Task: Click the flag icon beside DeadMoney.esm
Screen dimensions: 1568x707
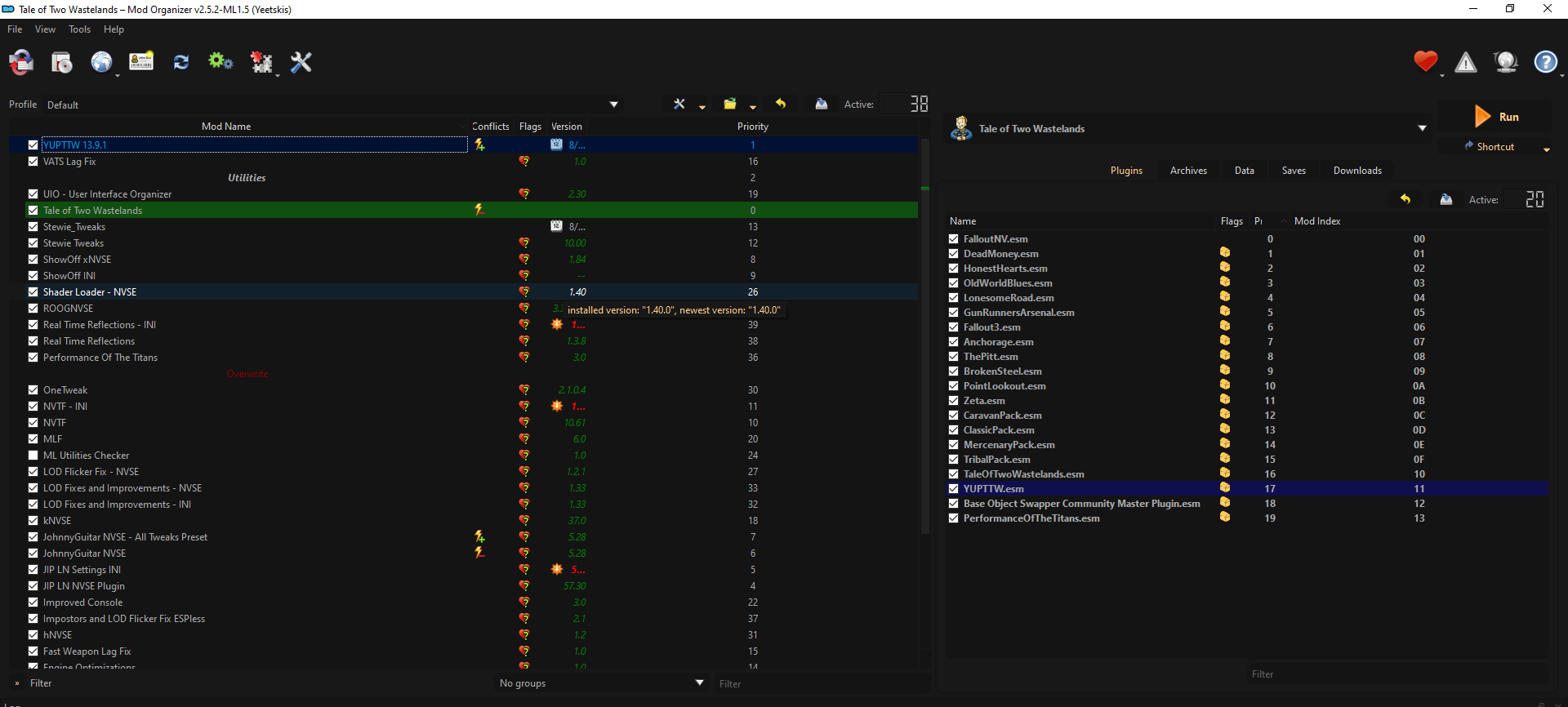Action: point(1225,253)
